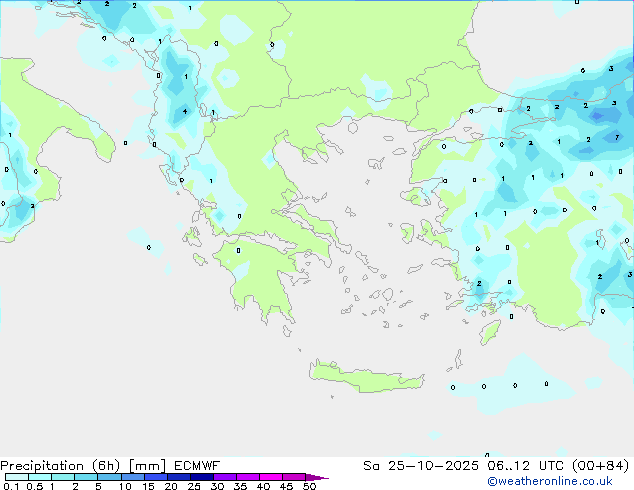This screenshot has width=634, height=490.
Task: Pick the legend swatch between 1 and 2
Action: pyautogui.click(x=63, y=477)
